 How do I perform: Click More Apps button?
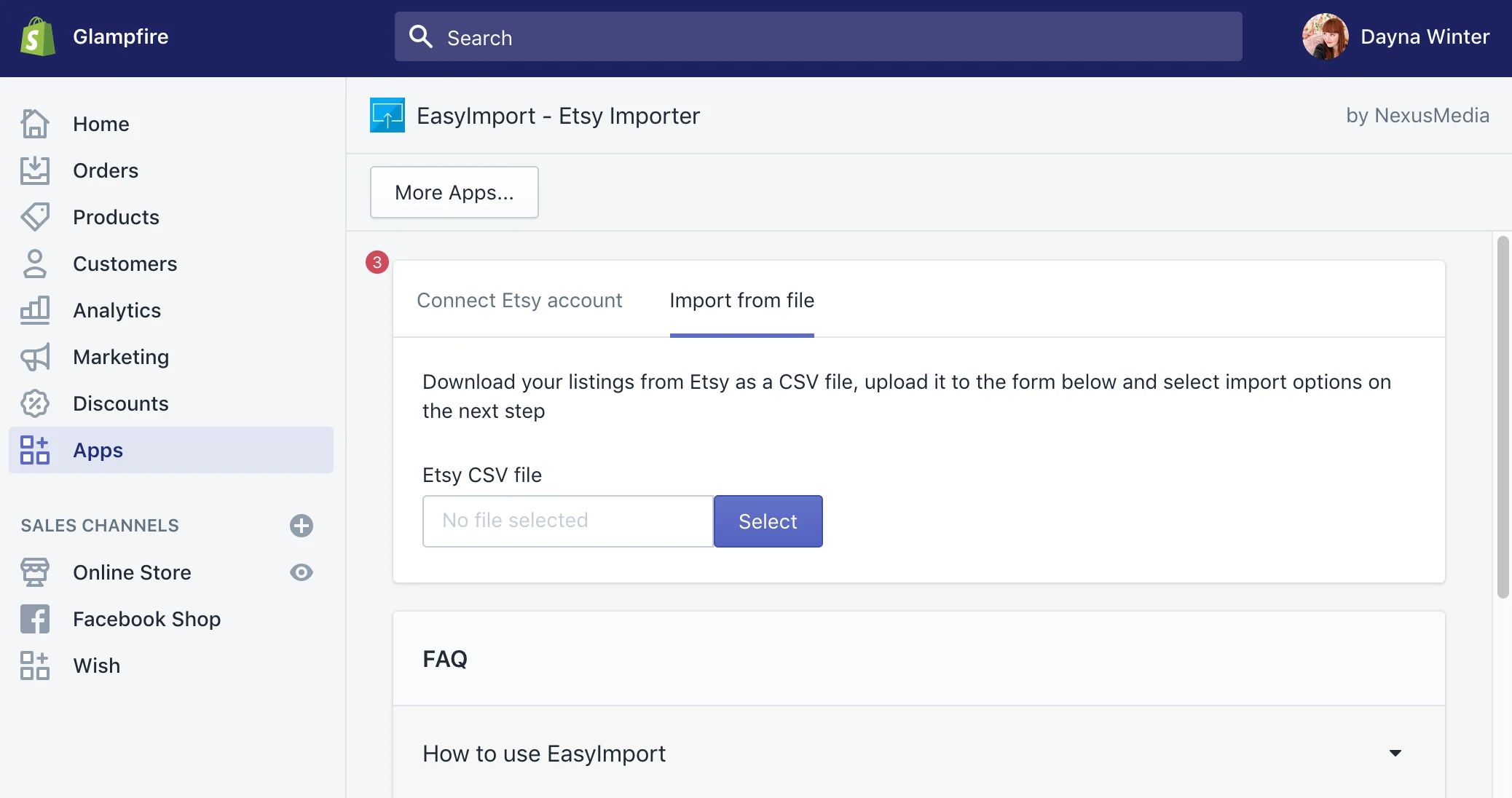click(x=454, y=192)
